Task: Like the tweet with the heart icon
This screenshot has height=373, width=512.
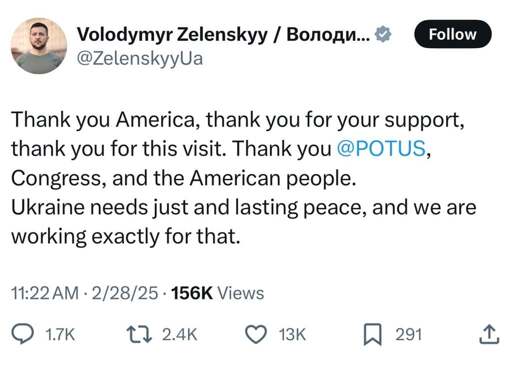Action: click(256, 334)
